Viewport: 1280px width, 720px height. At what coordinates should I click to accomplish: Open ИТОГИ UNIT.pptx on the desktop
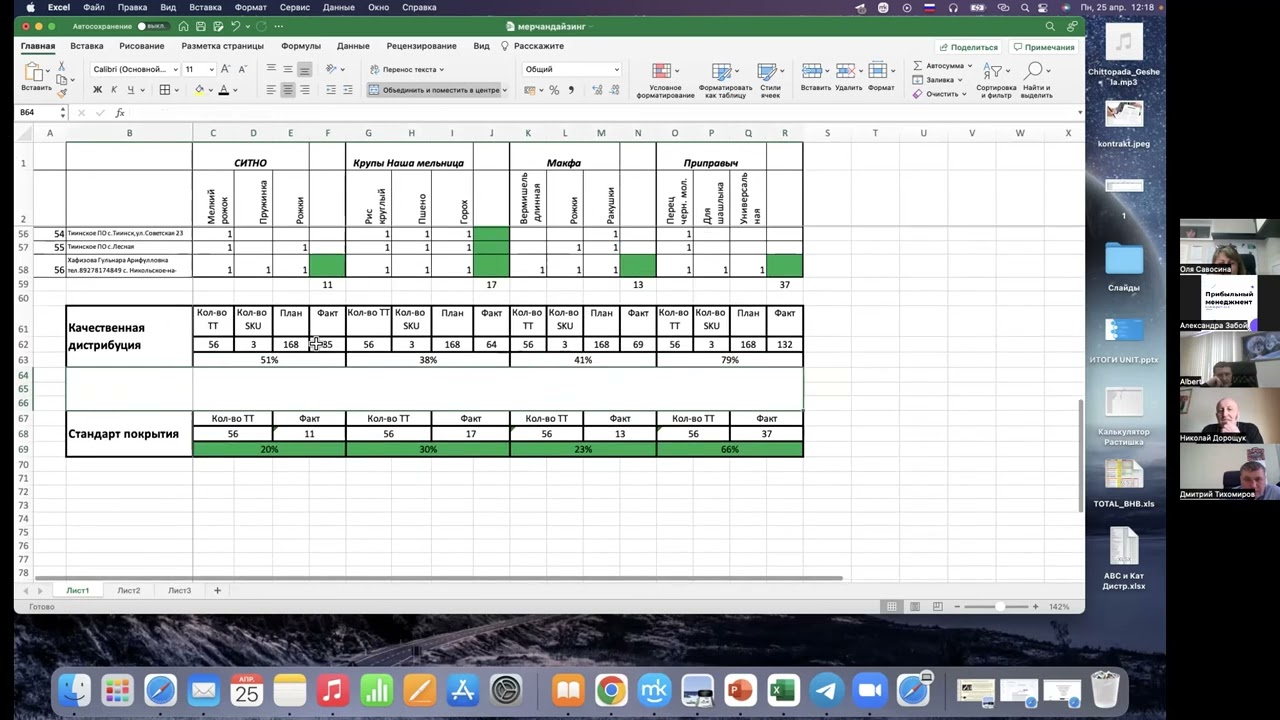(1124, 341)
